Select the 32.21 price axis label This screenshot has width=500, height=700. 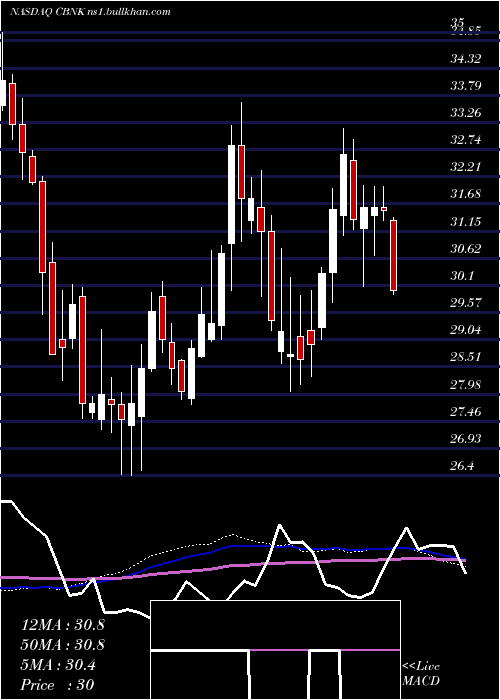[x=466, y=167]
